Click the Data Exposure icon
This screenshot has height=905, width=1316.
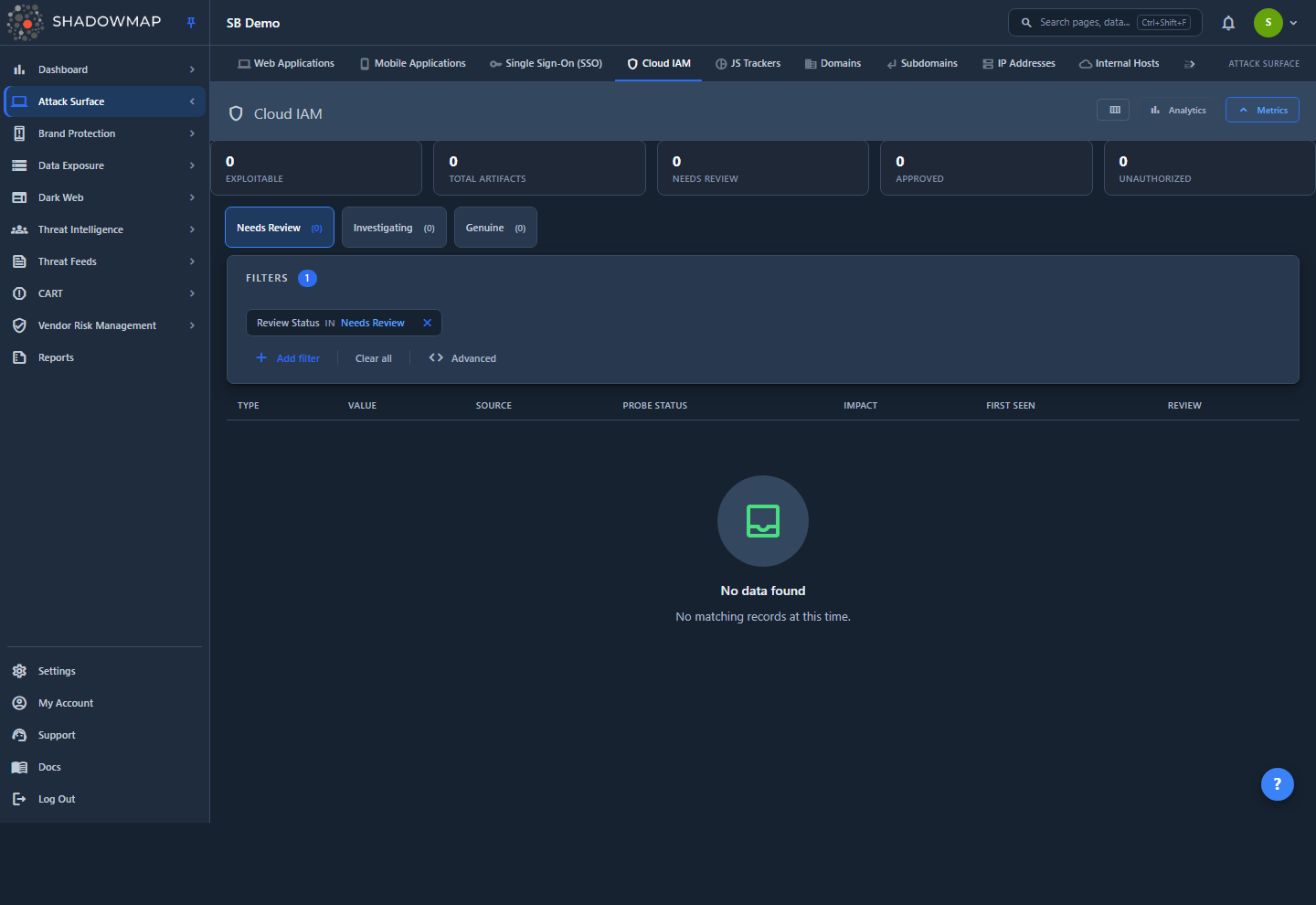pos(19,165)
